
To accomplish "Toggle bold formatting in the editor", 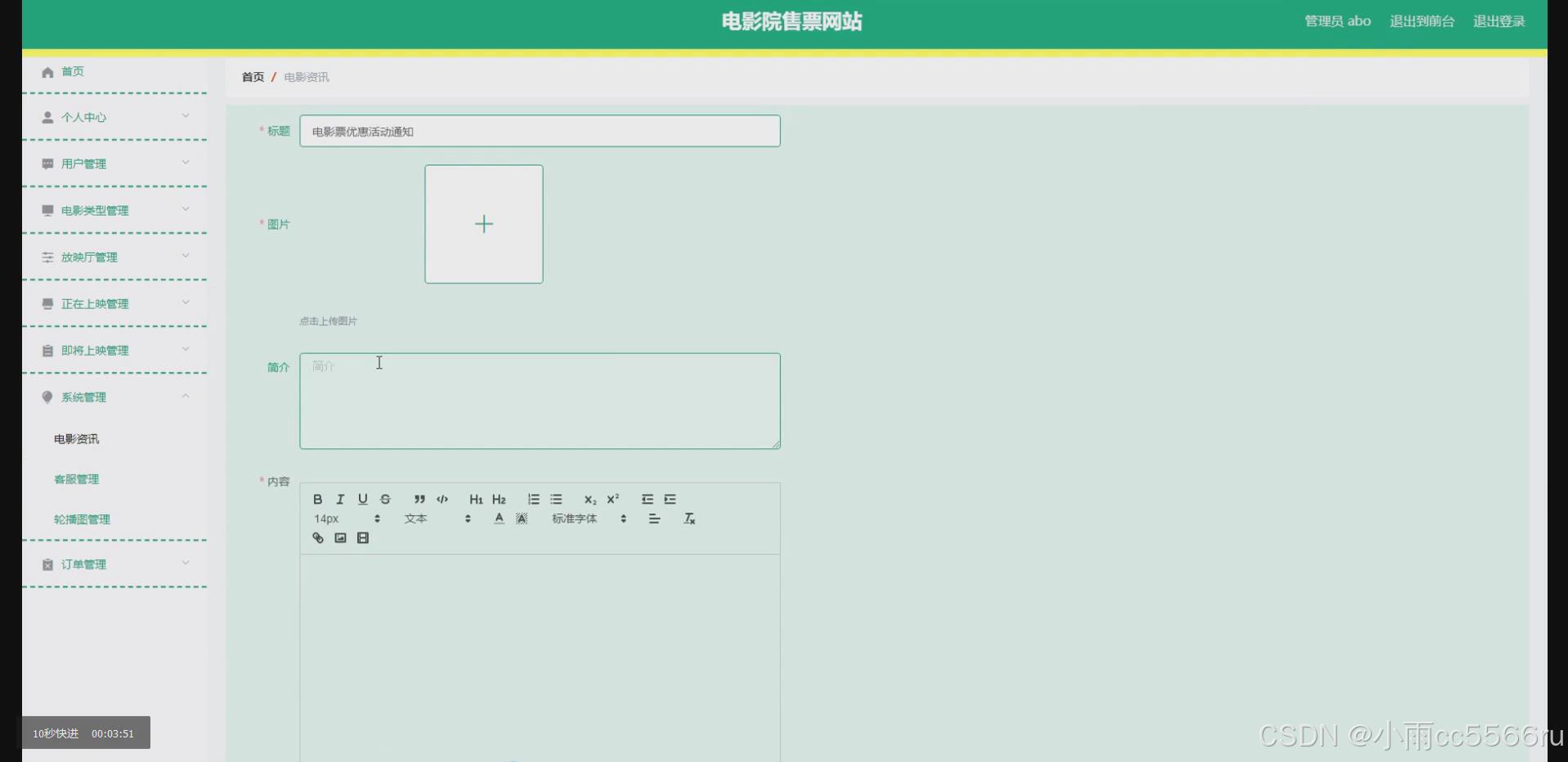I will pyautogui.click(x=317, y=499).
